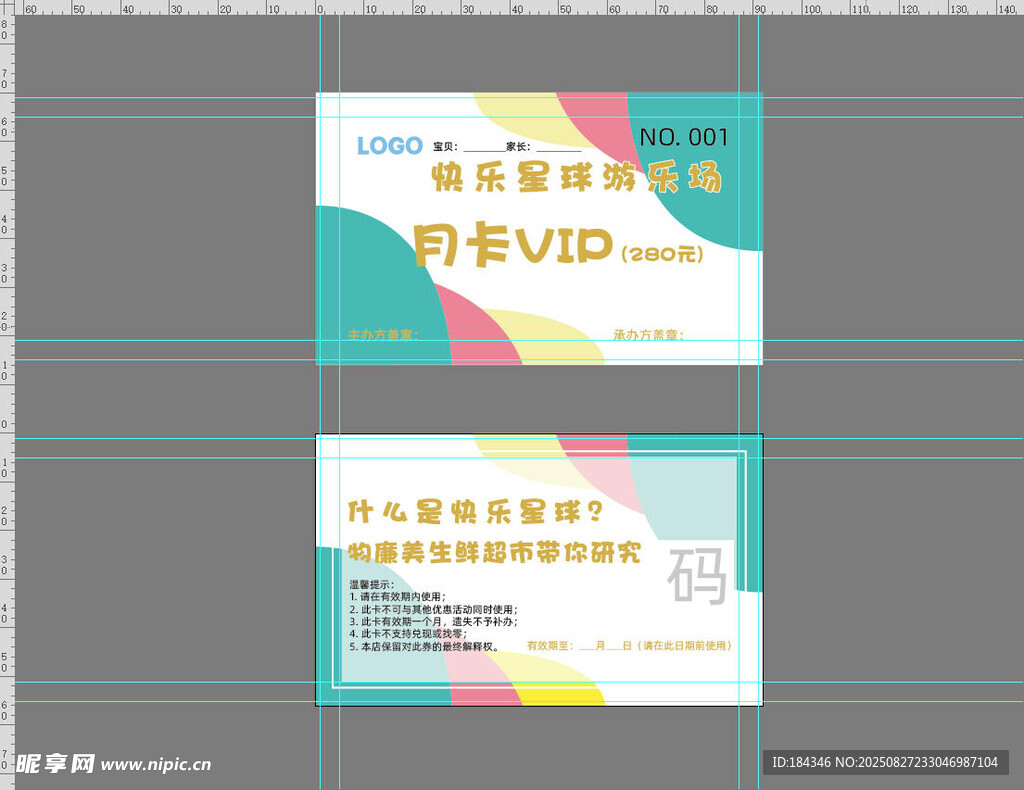Screen dimensions: 1024x790
Task: Select the 承办方盖章 stamp label
Action: (648, 335)
